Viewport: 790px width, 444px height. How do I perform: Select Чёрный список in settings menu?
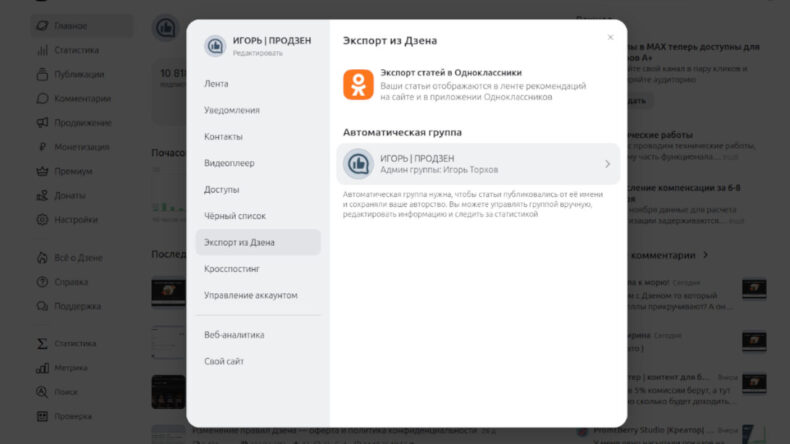click(x=235, y=216)
